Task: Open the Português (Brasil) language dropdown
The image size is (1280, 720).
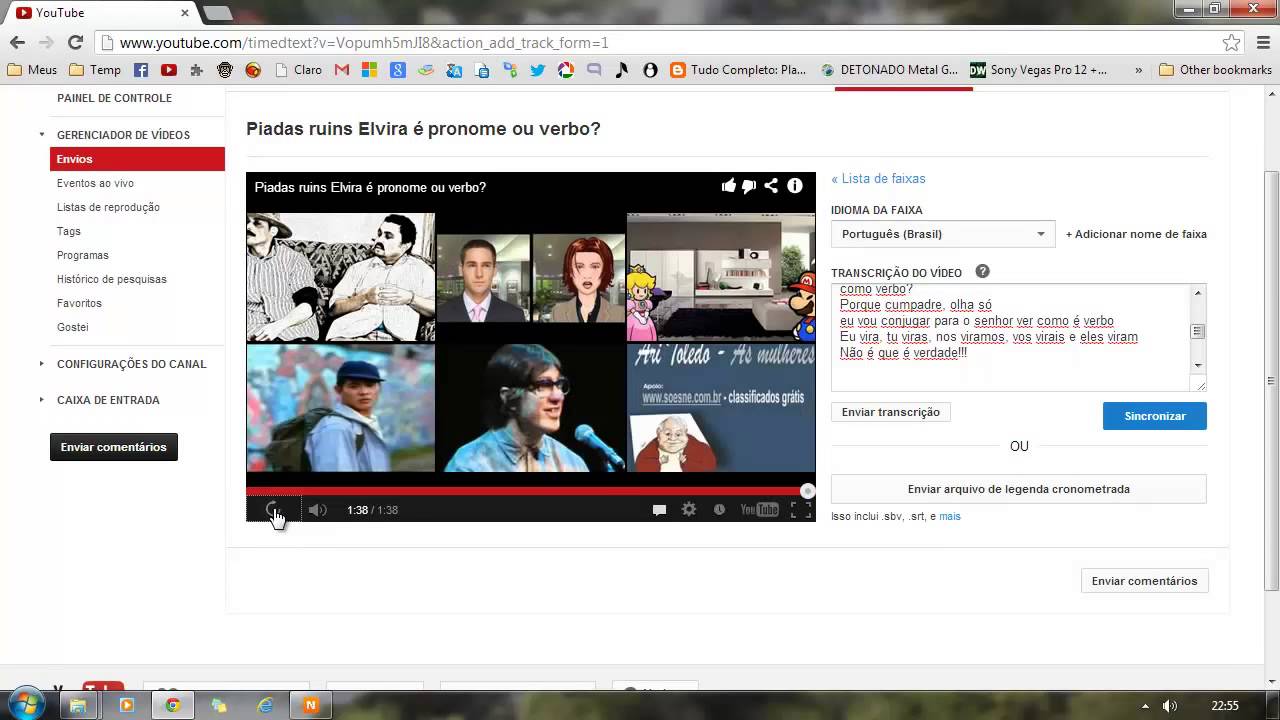Action: (x=942, y=234)
